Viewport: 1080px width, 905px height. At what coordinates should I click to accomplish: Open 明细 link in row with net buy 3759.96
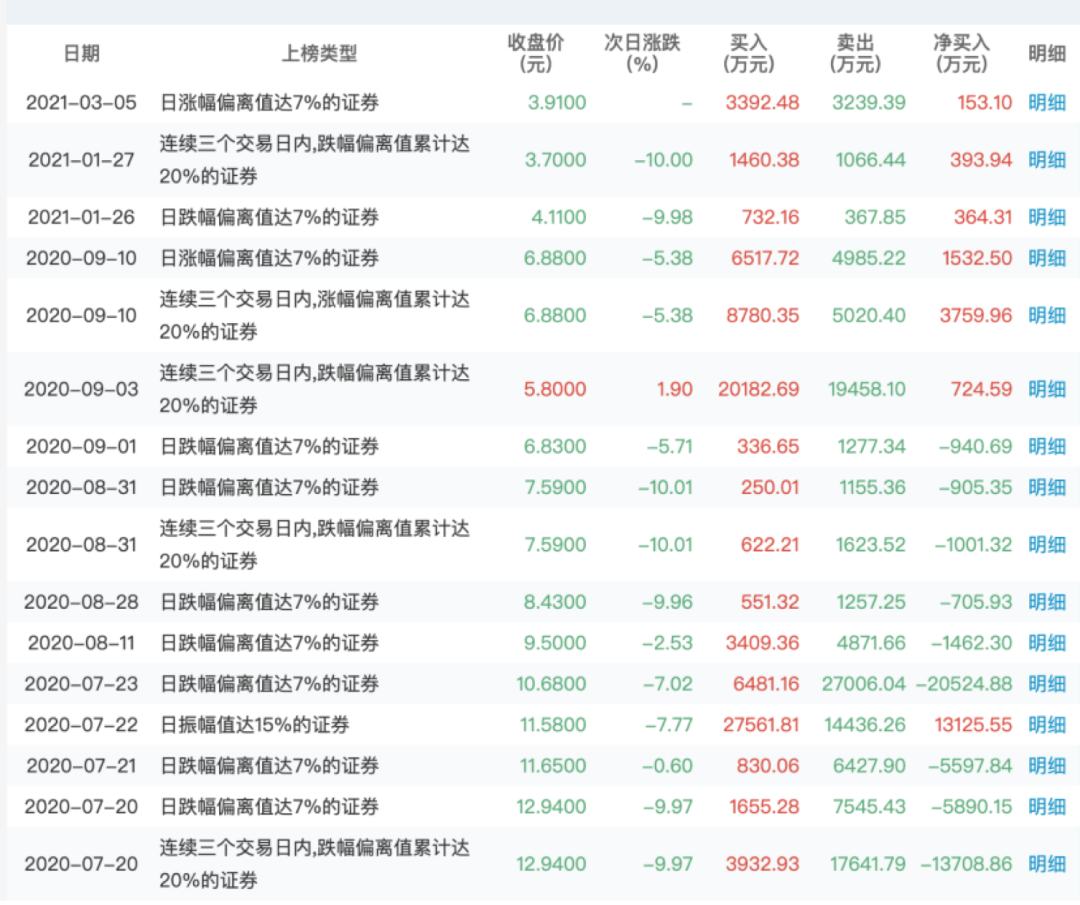(1047, 315)
